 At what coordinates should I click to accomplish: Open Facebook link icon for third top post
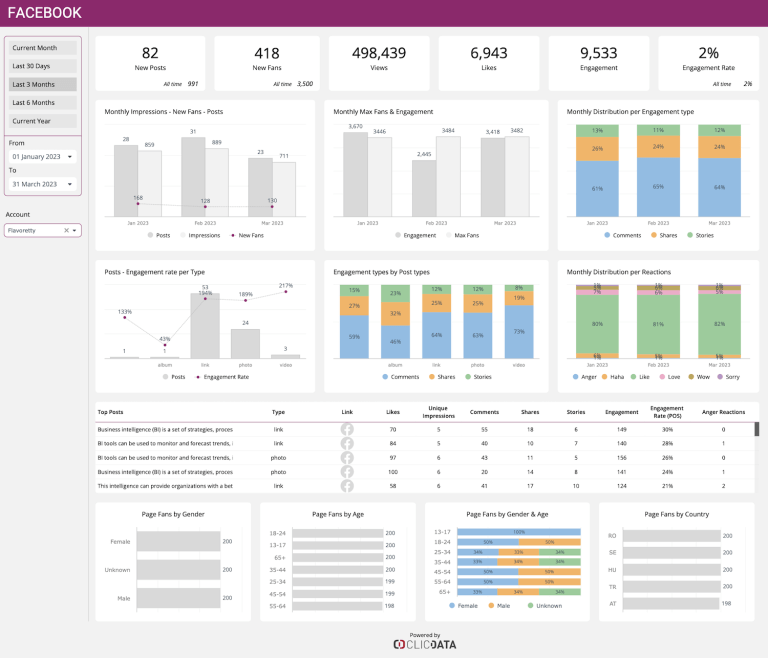(347, 458)
